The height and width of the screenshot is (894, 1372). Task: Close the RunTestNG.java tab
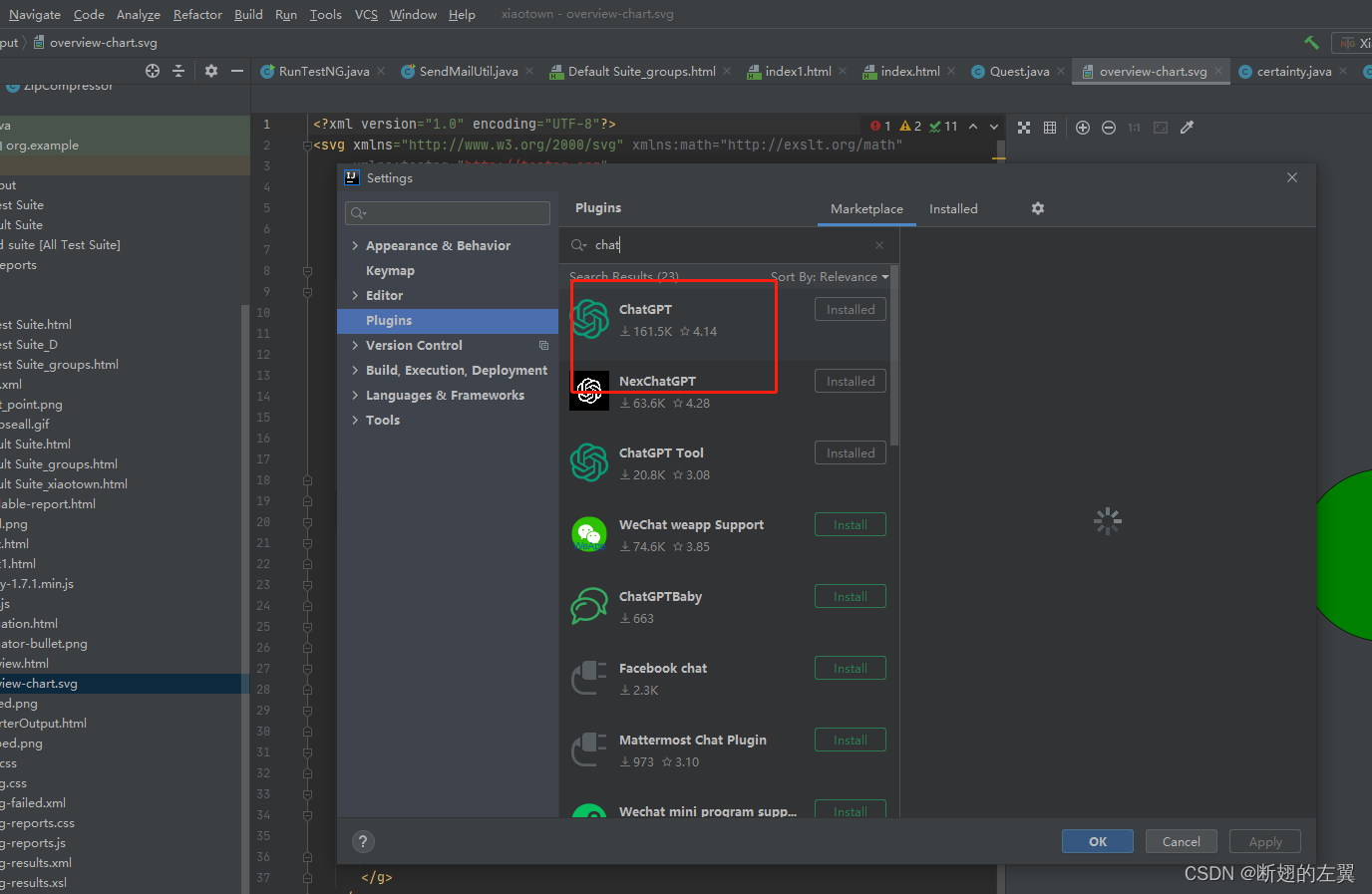[x=381, y=71]
